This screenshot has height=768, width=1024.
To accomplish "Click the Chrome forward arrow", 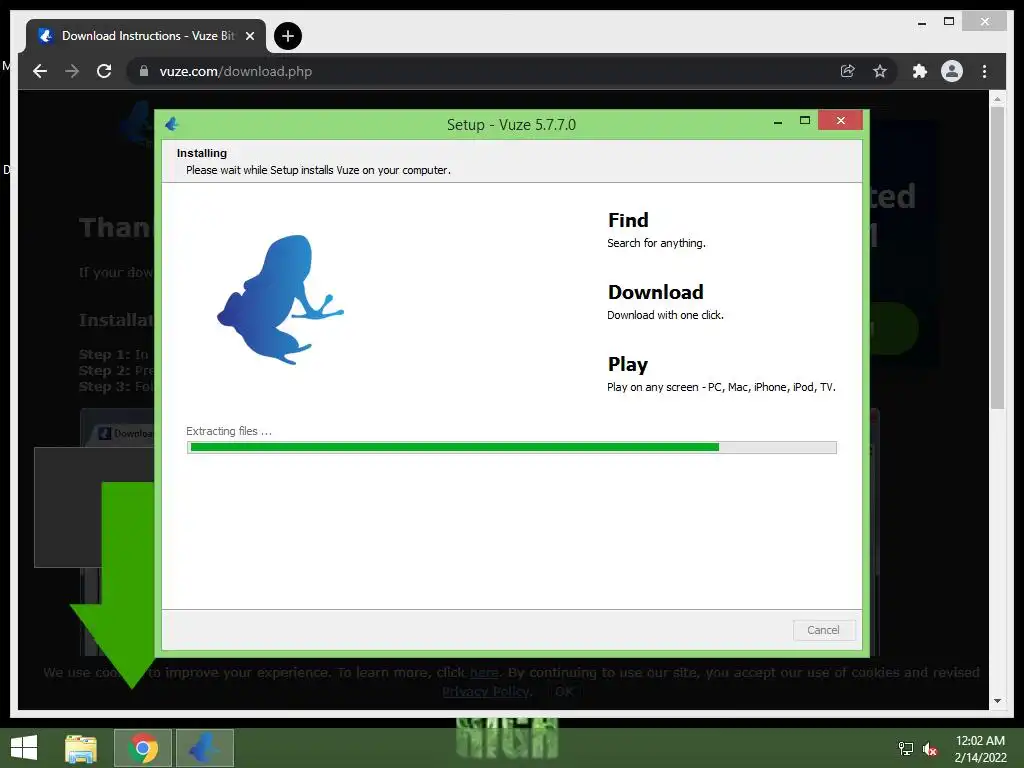I will pyautogui.click(x=72, y=71).
